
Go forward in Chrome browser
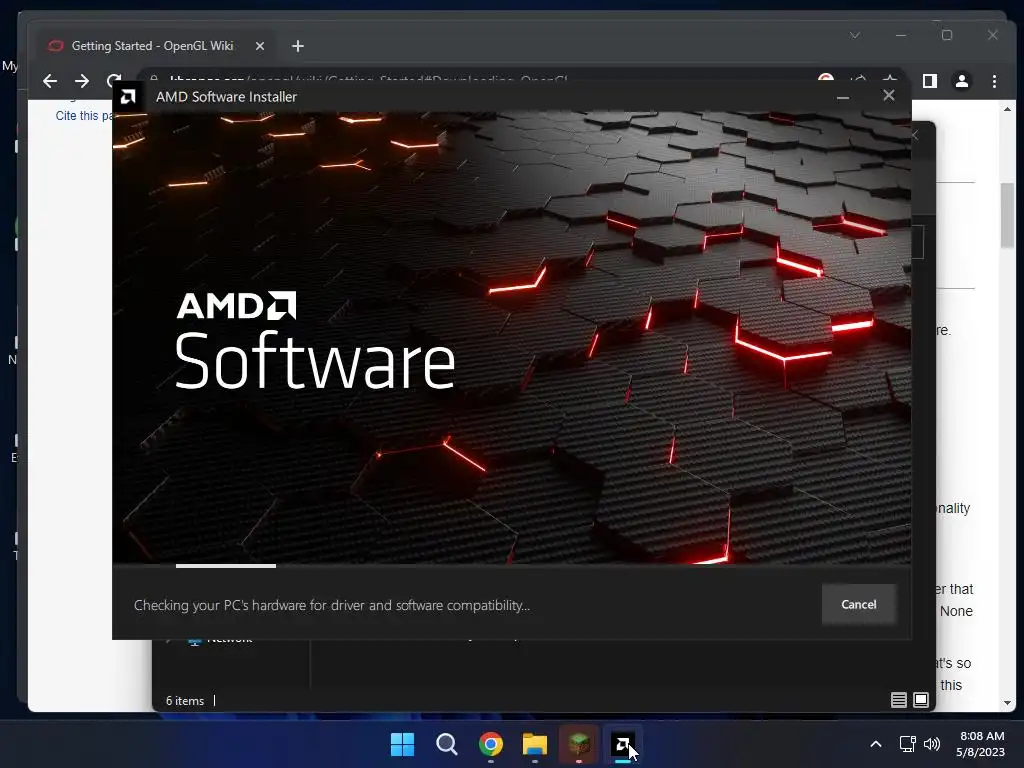coord(82,81)
